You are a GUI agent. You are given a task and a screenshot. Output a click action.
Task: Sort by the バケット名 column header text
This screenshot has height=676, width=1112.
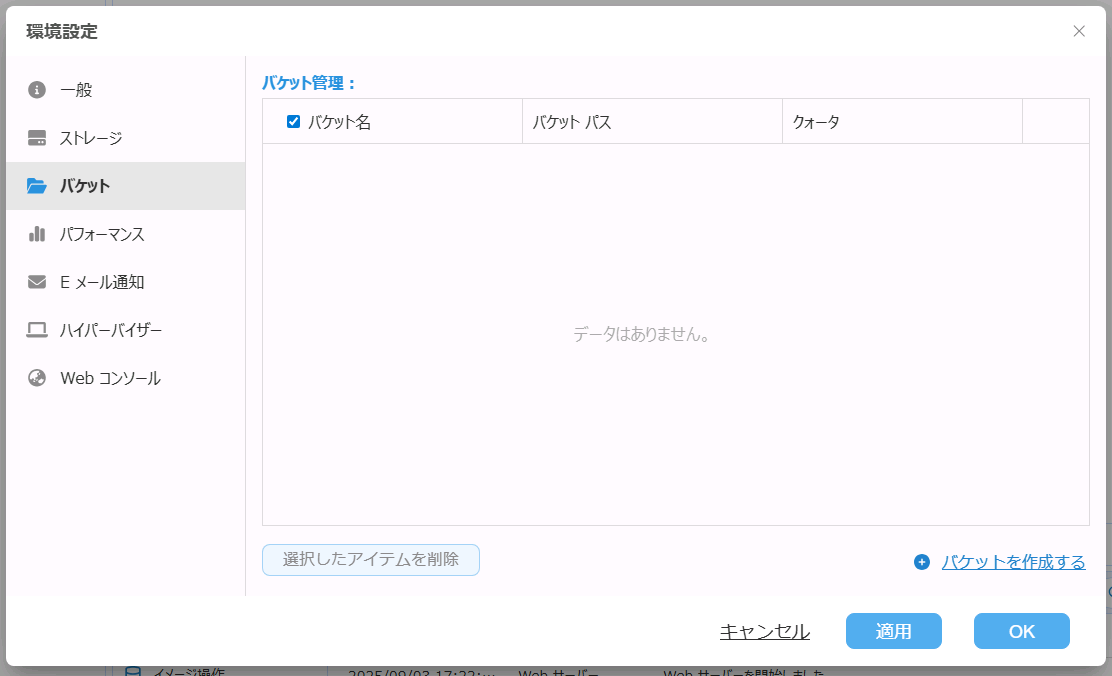[x=339, y=122]
